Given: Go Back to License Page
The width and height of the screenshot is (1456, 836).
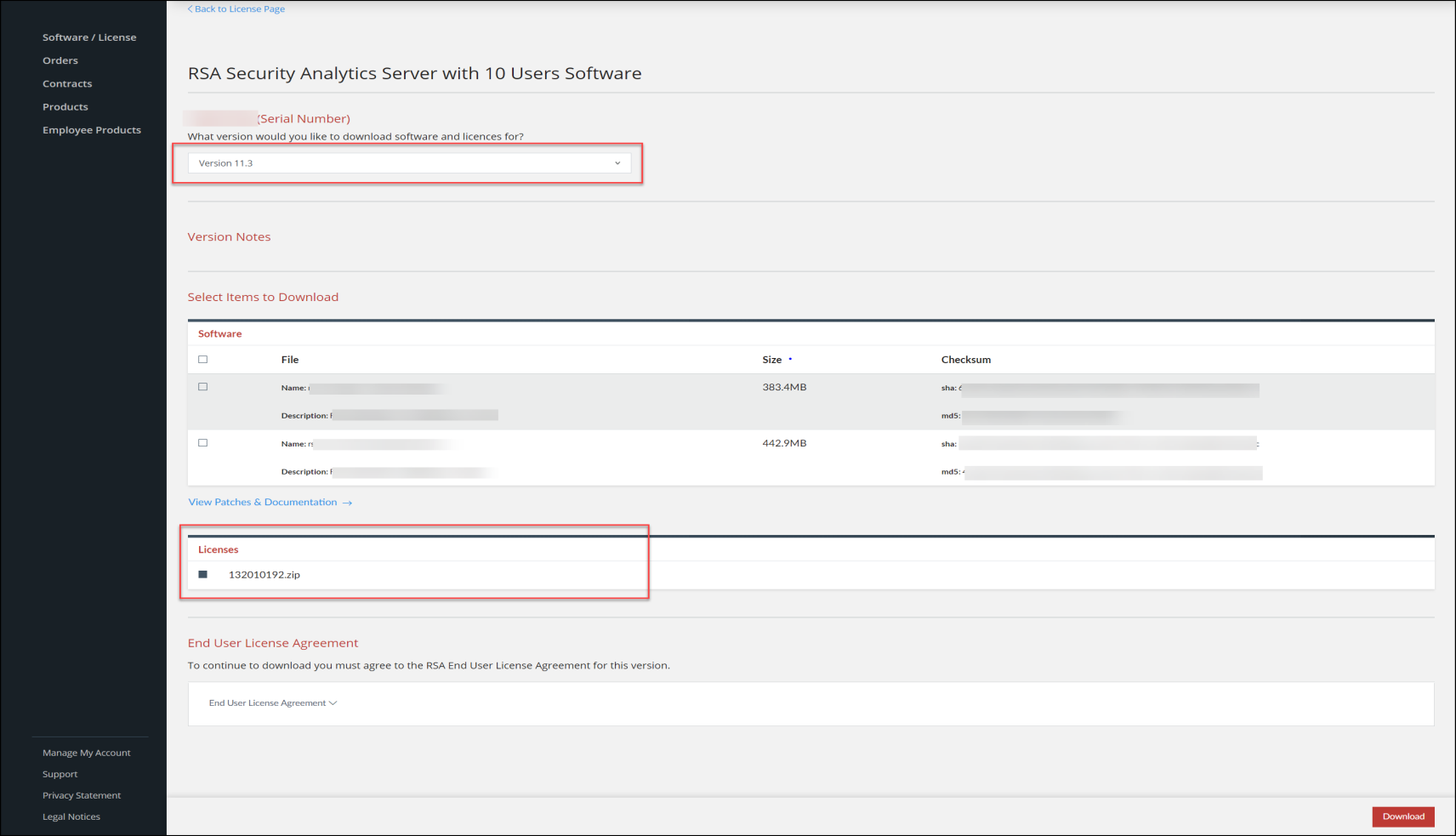Looking at the screenshot, I should 236,9.
